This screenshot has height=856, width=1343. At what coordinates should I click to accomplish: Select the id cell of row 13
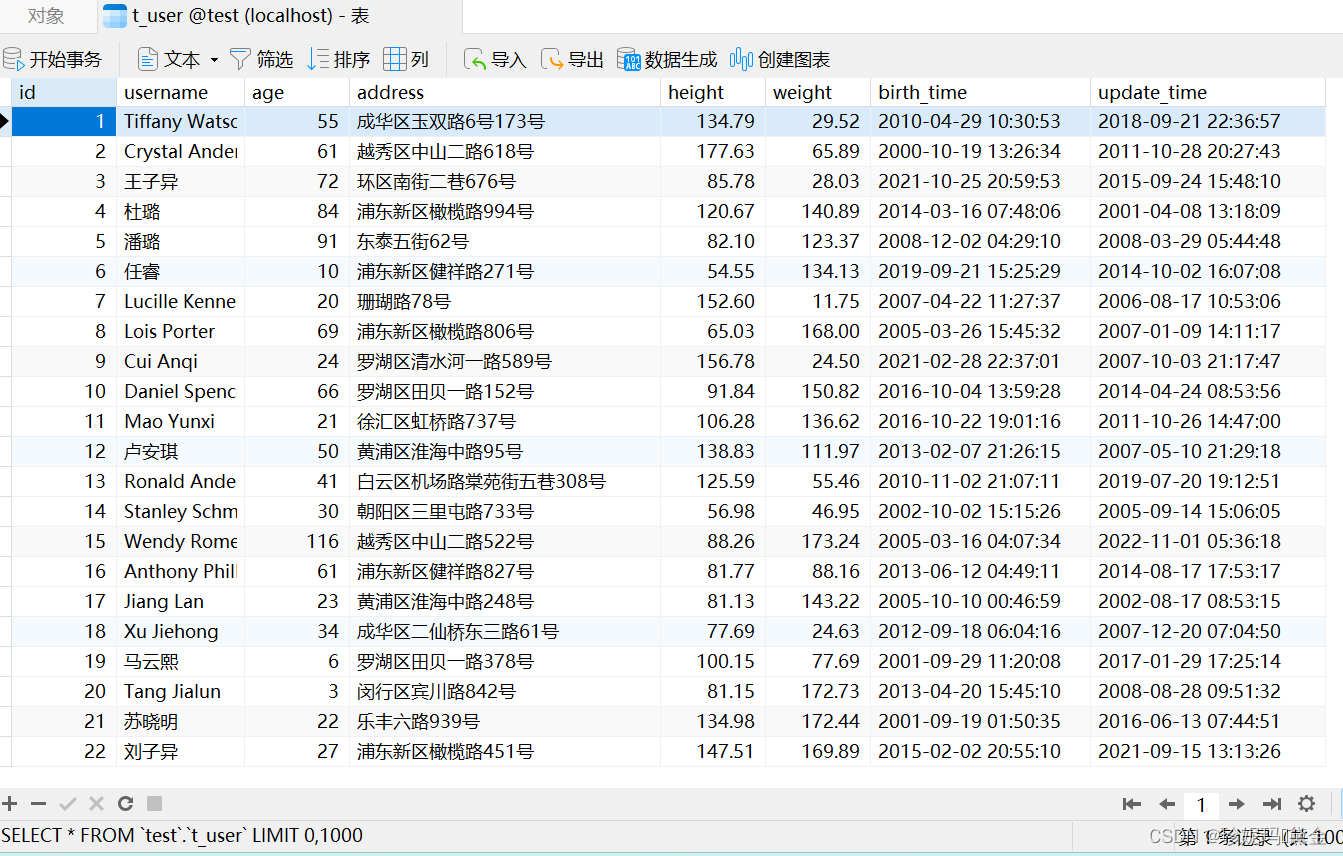[x=64, y=481]
